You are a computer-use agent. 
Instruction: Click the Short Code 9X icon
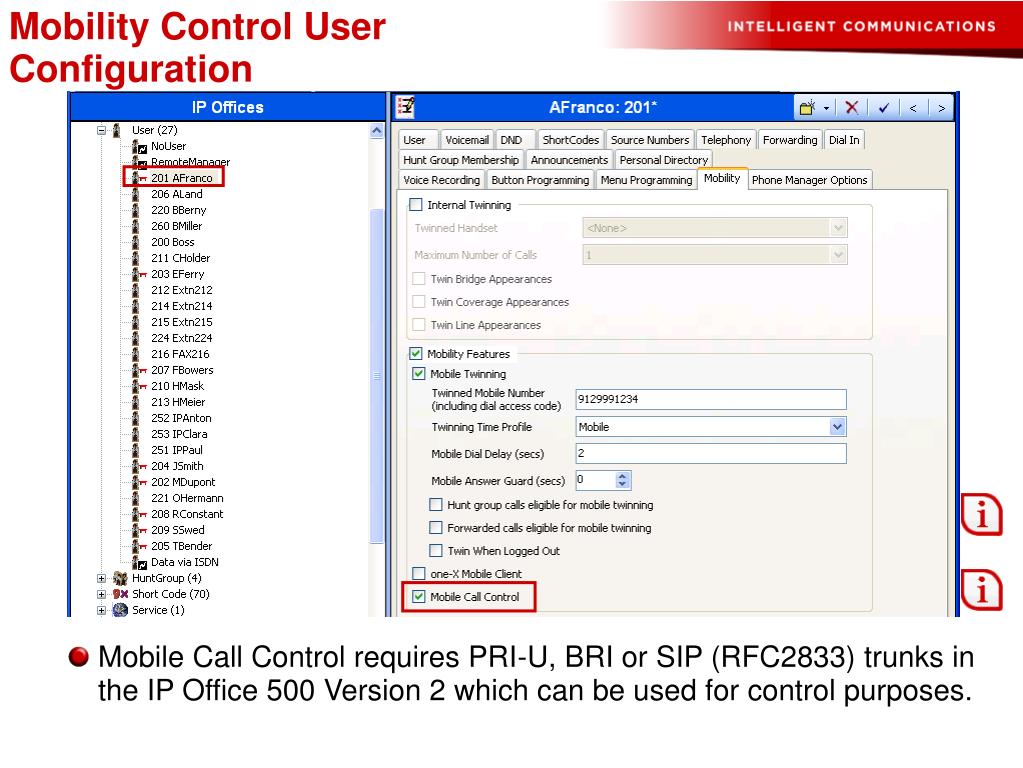120,594
